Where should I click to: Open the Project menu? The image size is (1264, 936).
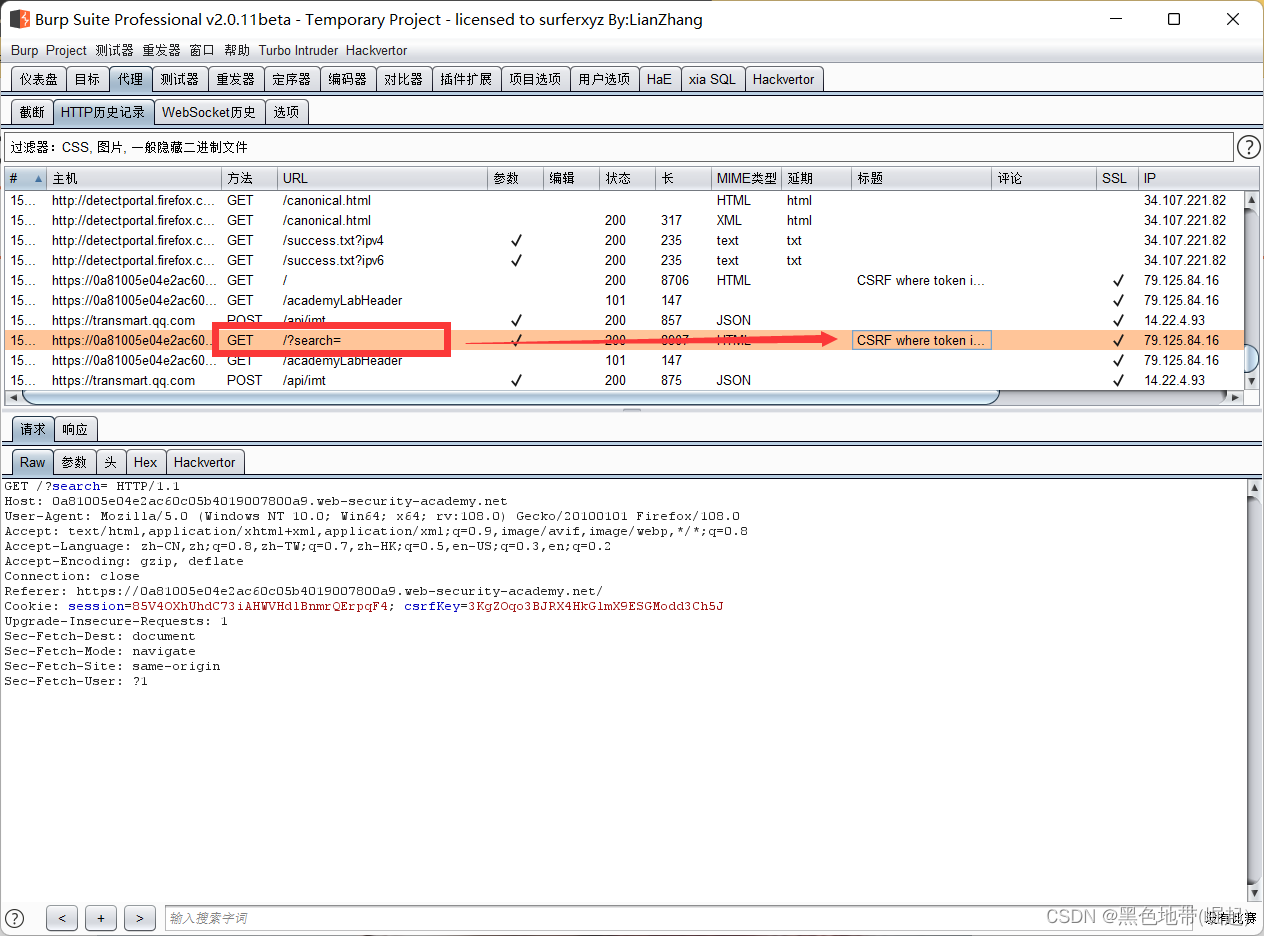(x=66, y=50)
